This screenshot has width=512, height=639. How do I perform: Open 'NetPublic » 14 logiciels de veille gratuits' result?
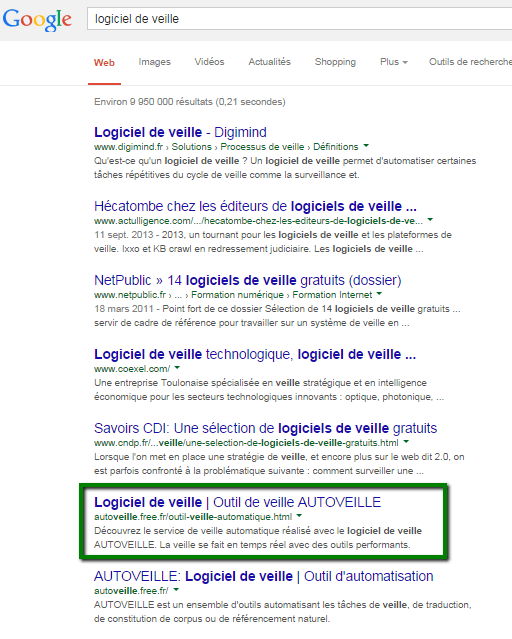pos(248,280)
